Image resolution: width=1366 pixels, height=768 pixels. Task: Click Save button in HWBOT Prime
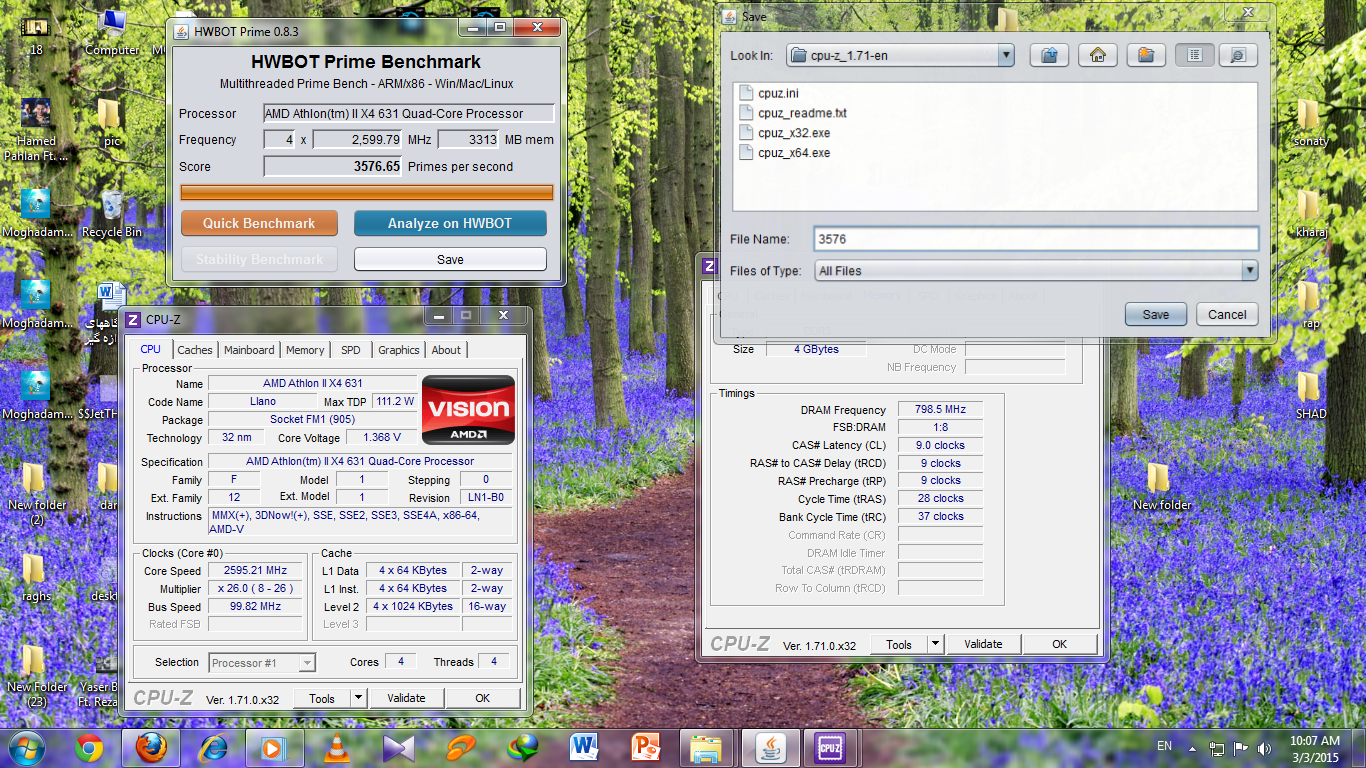coord(450,259)
